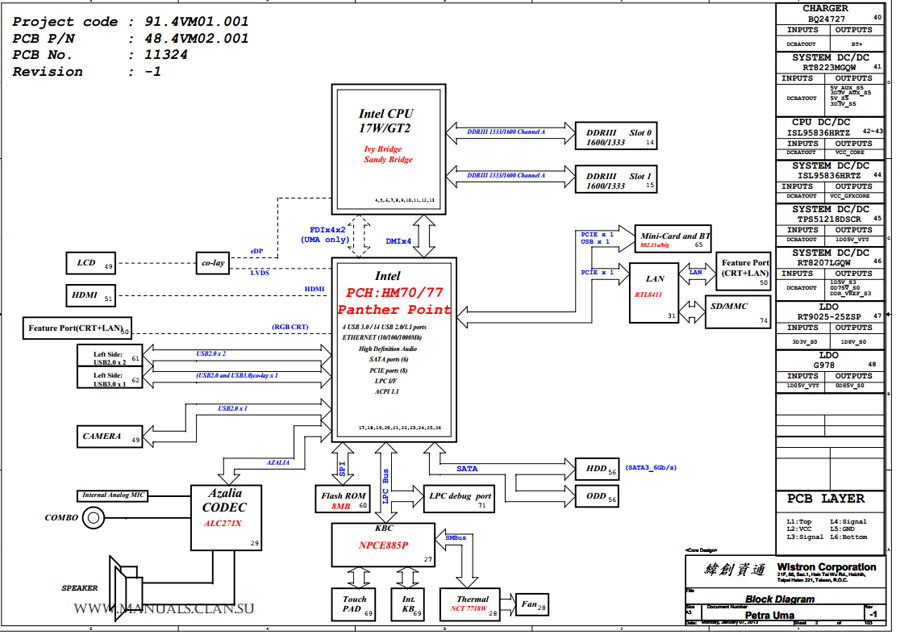Image resolution: width=900 pixels, height=635 pixels.
Task: Click the SYSTEM DC/DC RT8223MGQW entry
Action: coord(830,62)
